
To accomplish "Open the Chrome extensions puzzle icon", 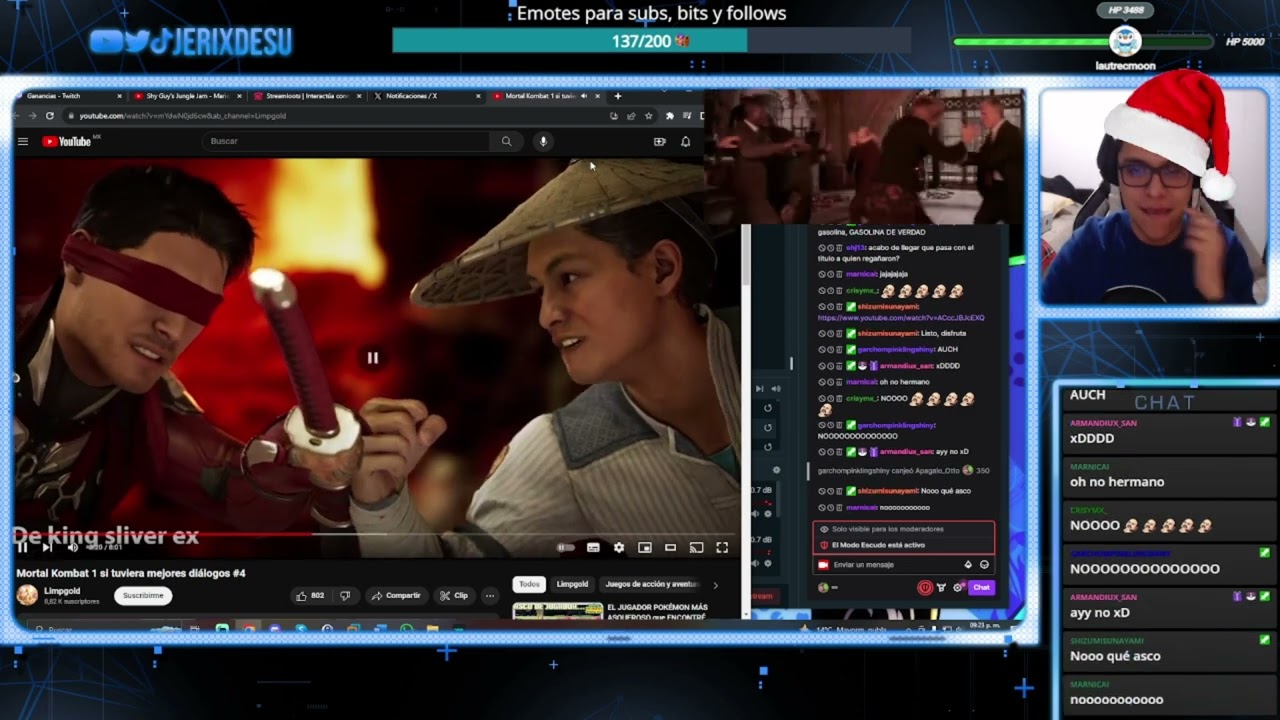I will 669,116.
